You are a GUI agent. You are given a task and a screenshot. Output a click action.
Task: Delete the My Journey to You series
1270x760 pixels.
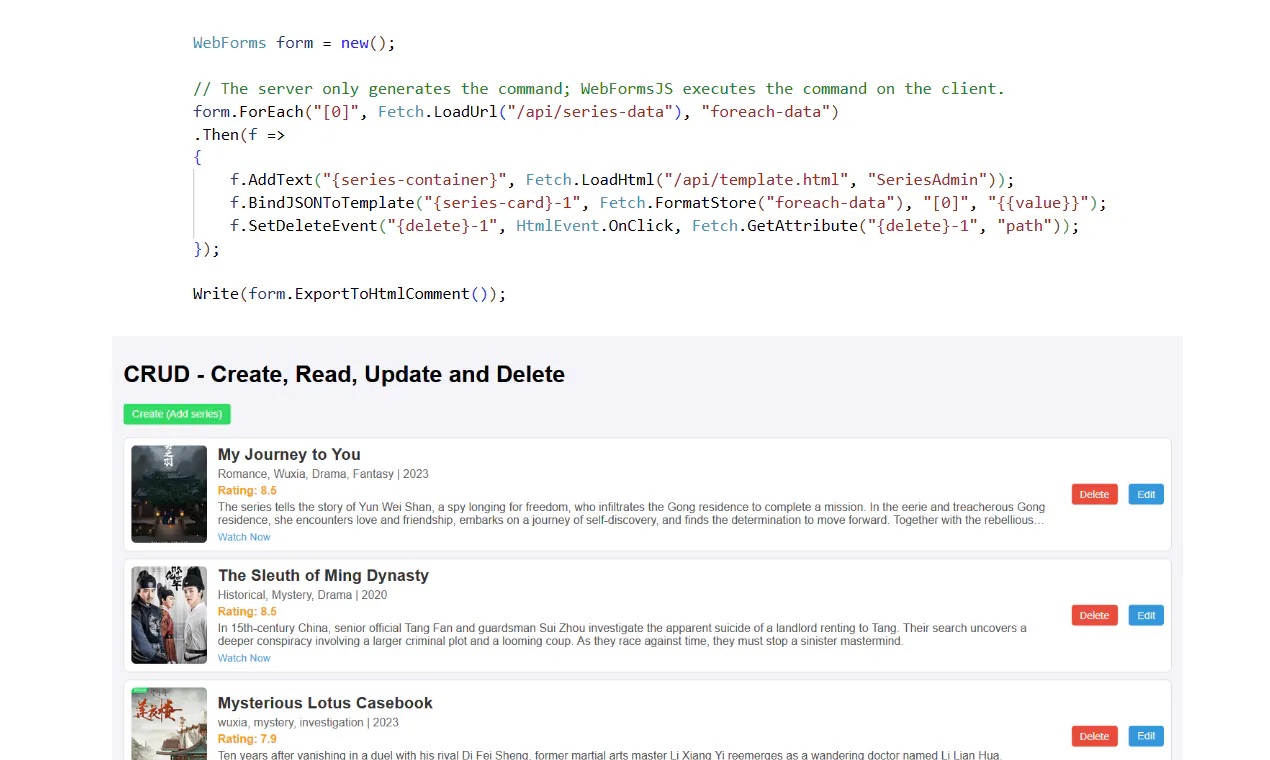1094,494
